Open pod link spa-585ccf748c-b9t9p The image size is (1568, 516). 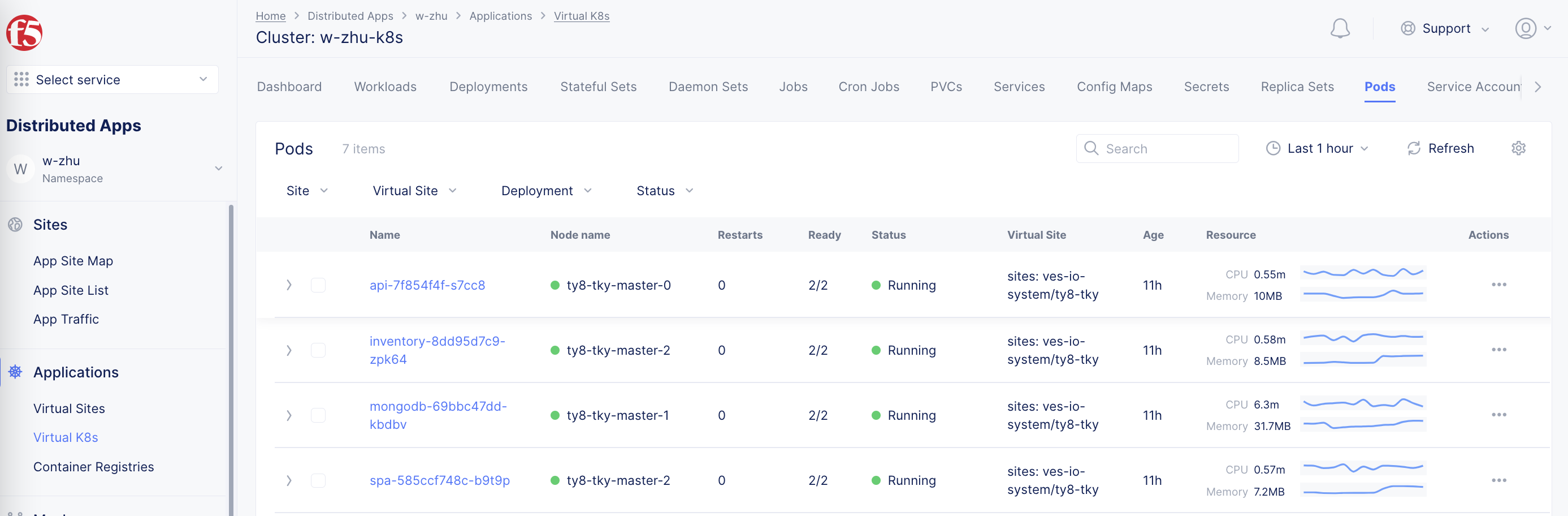(439, 480)
